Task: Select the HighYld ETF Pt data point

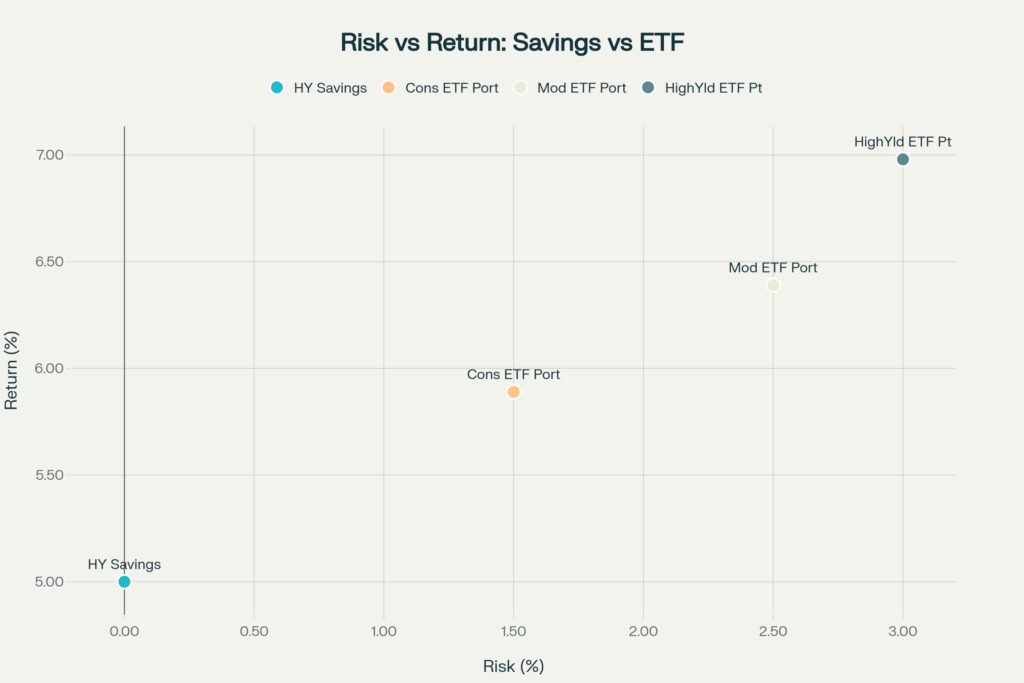Action: tap(903, 159)
